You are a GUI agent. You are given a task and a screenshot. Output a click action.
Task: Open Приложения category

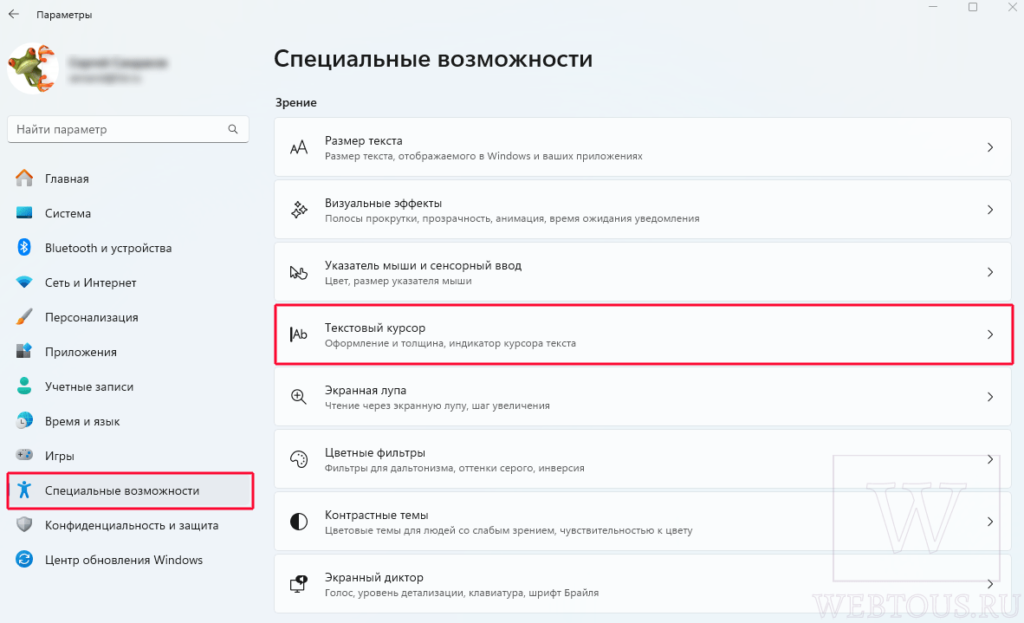[129, 351]
